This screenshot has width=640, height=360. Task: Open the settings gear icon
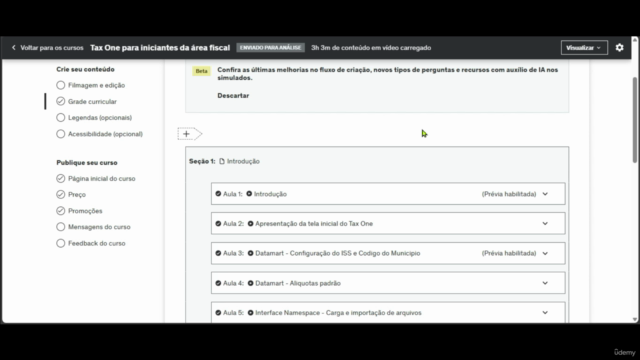[x=619, y=48]
